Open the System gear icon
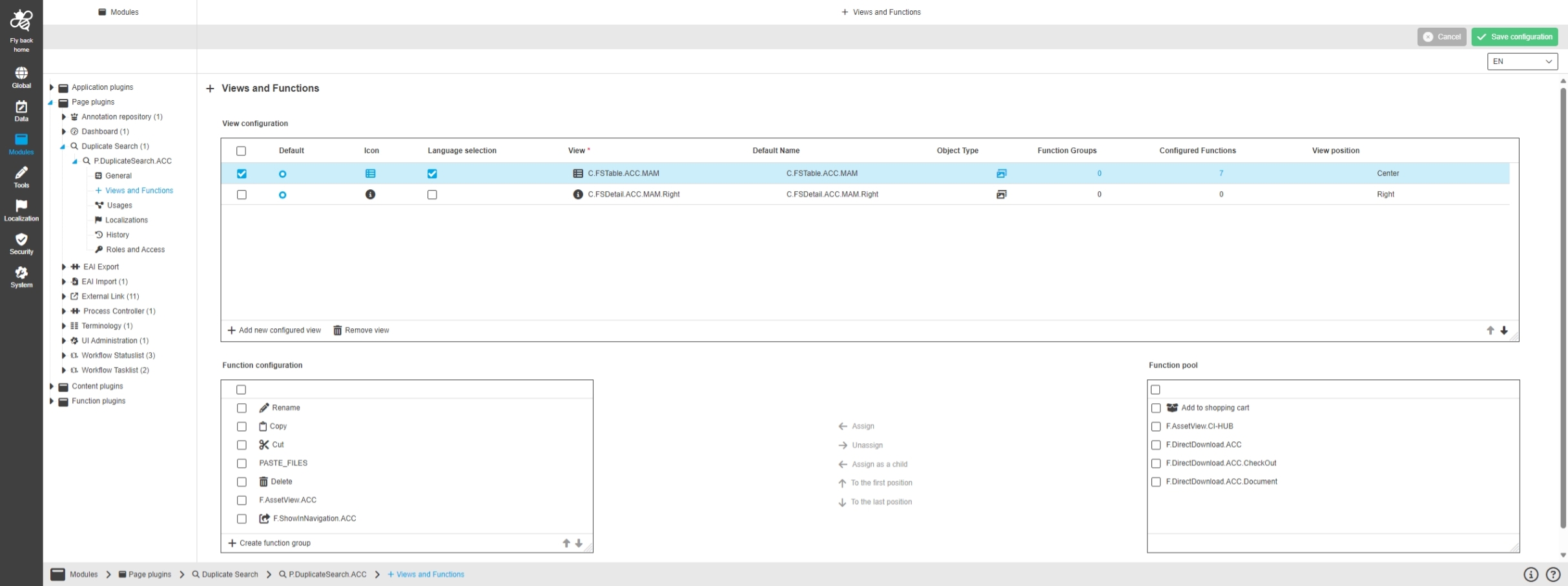 [21, 273]
